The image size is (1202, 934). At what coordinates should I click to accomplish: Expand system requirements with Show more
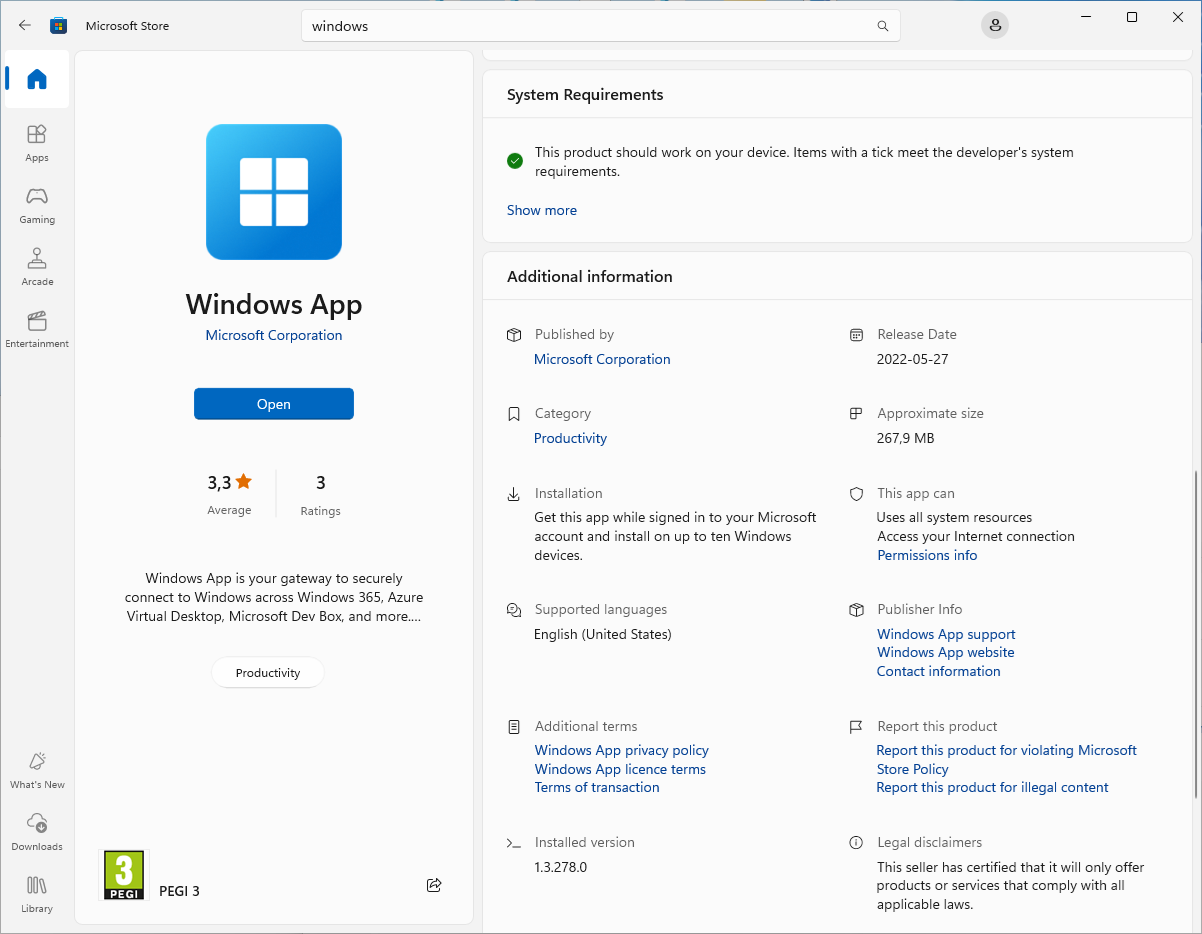coord(542,210)
